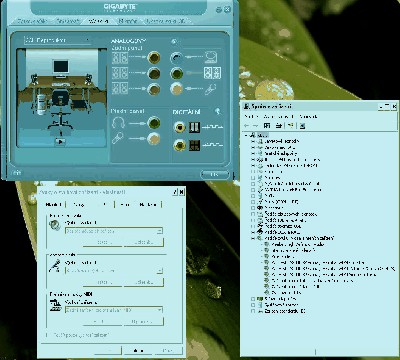Select the upper digital coaxial output jack
Viewport: 400px width, 360px height.
(180, 127)
